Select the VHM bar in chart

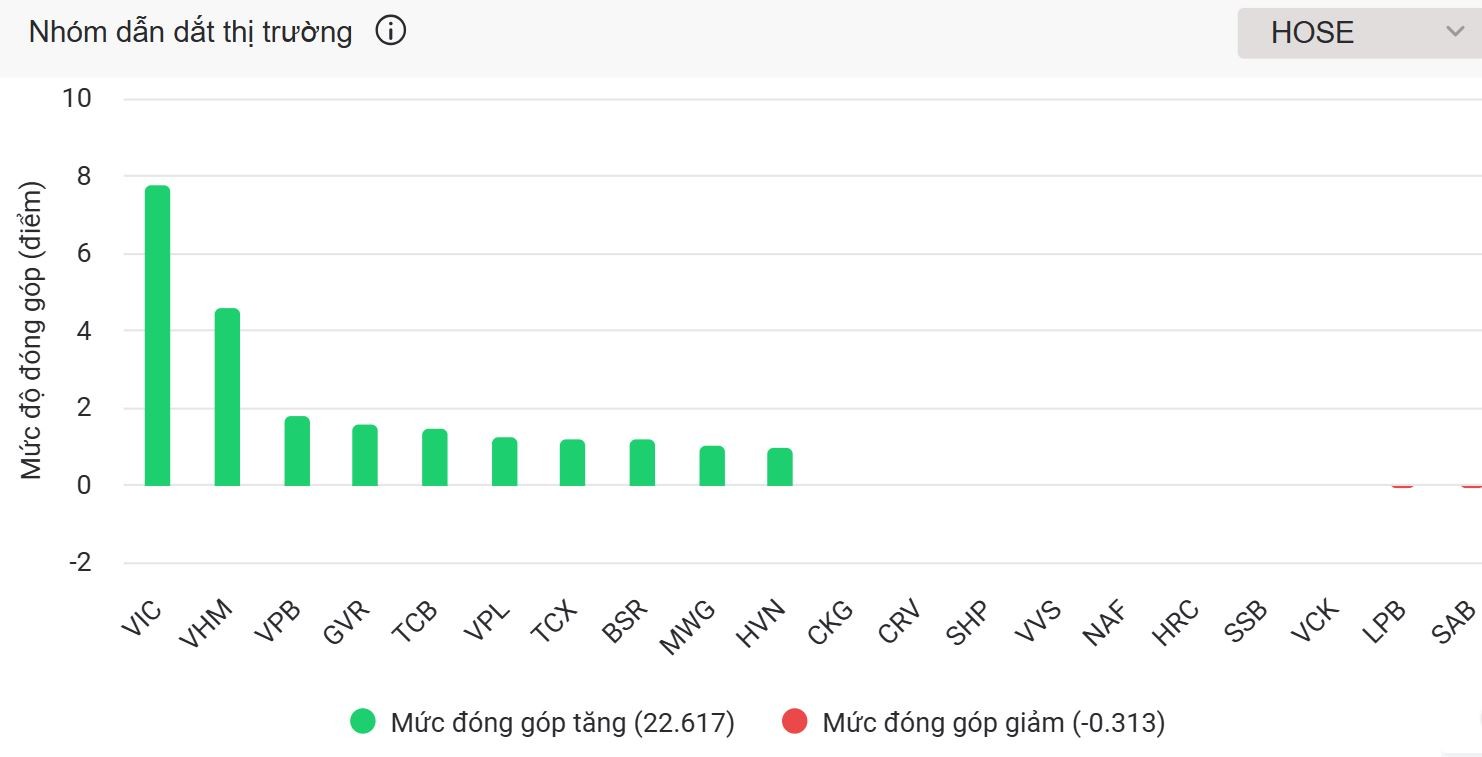click(227, 397)
